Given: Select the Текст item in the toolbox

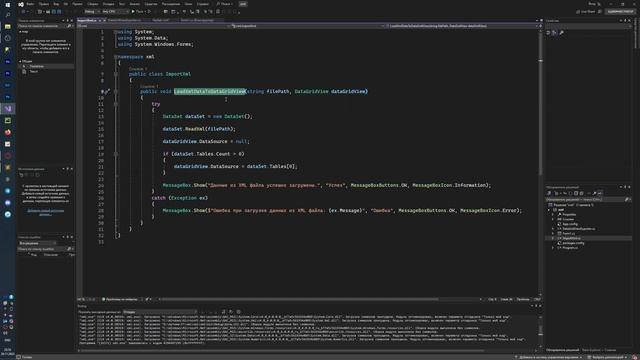Looking at the screenshot, I should coord(33,71).
